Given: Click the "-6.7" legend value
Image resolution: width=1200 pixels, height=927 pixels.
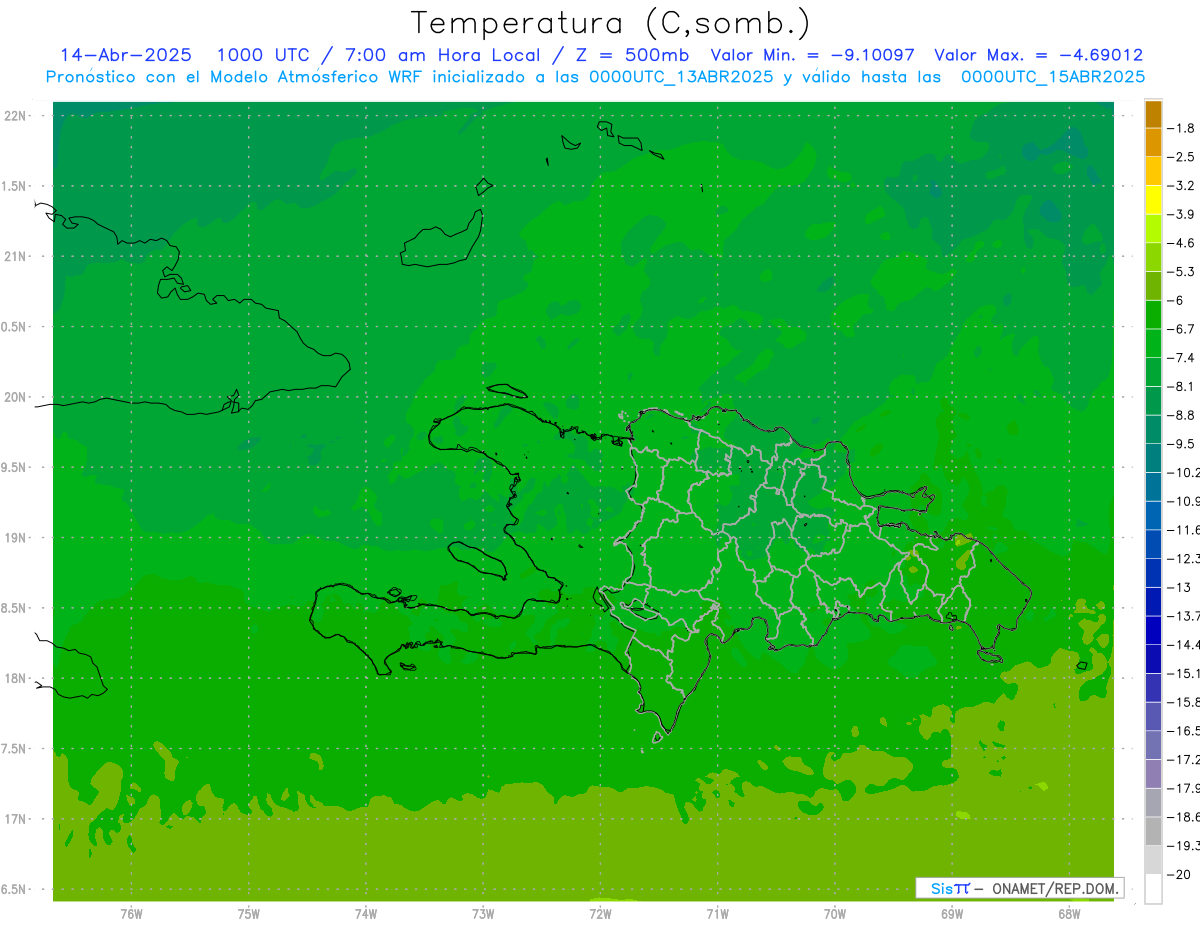Looking at the screenshot, I should click(x=1181, y=329).
